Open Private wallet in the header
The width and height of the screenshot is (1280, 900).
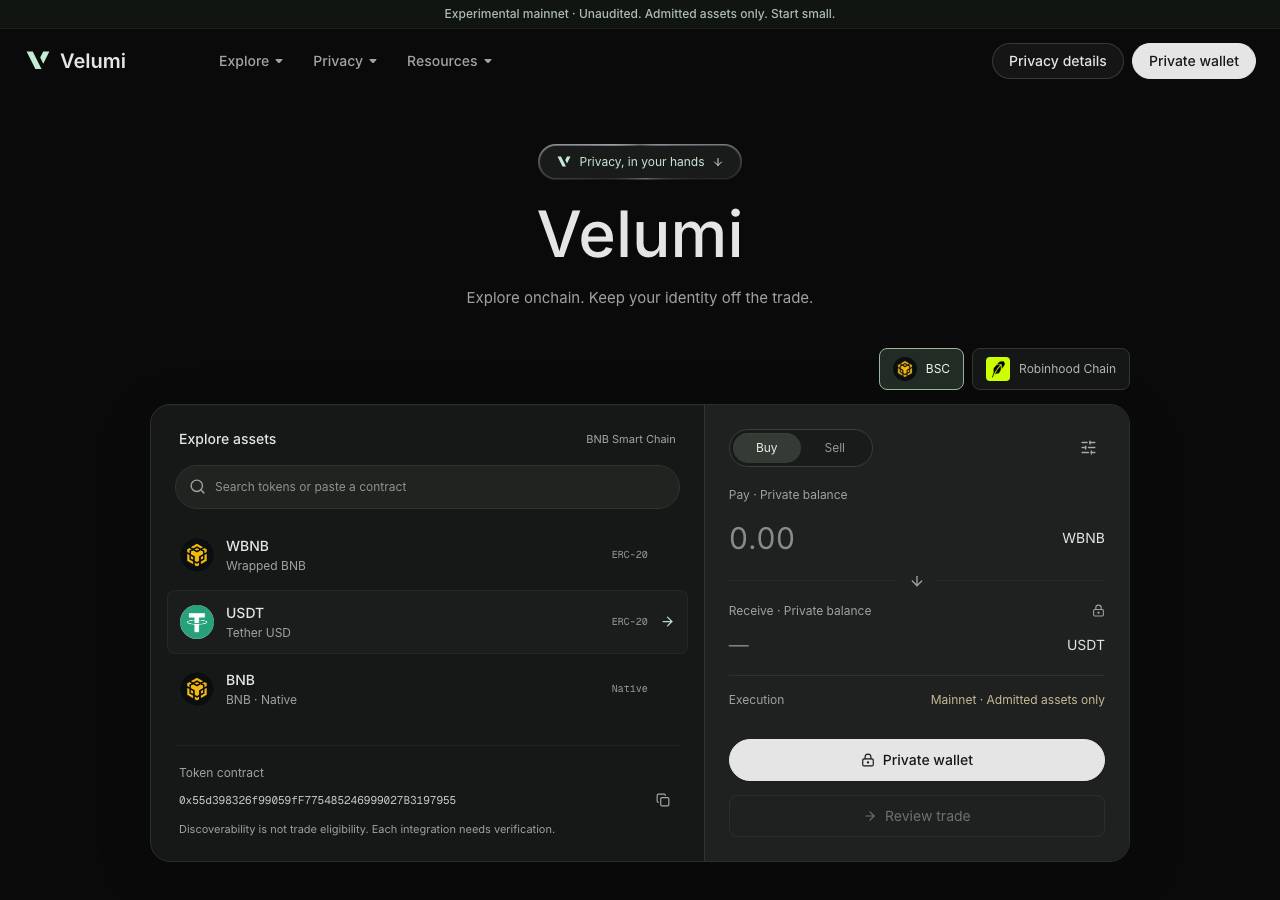(x=1194, y=61)
